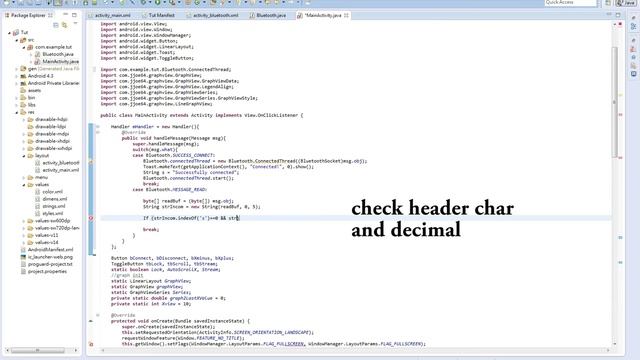Switch to the Java perspective
Image resolution: width=640 pixels, height=360 pixels.
point(625,3)
